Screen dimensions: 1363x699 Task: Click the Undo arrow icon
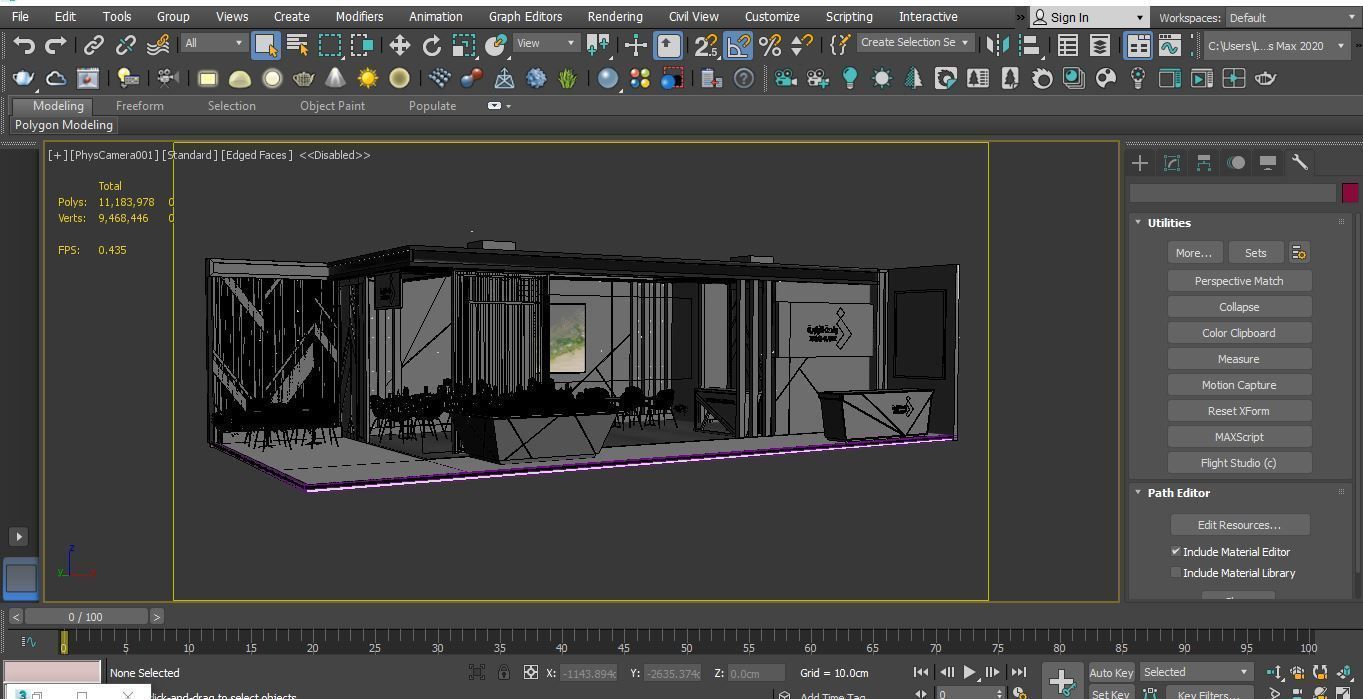[24, 45]
